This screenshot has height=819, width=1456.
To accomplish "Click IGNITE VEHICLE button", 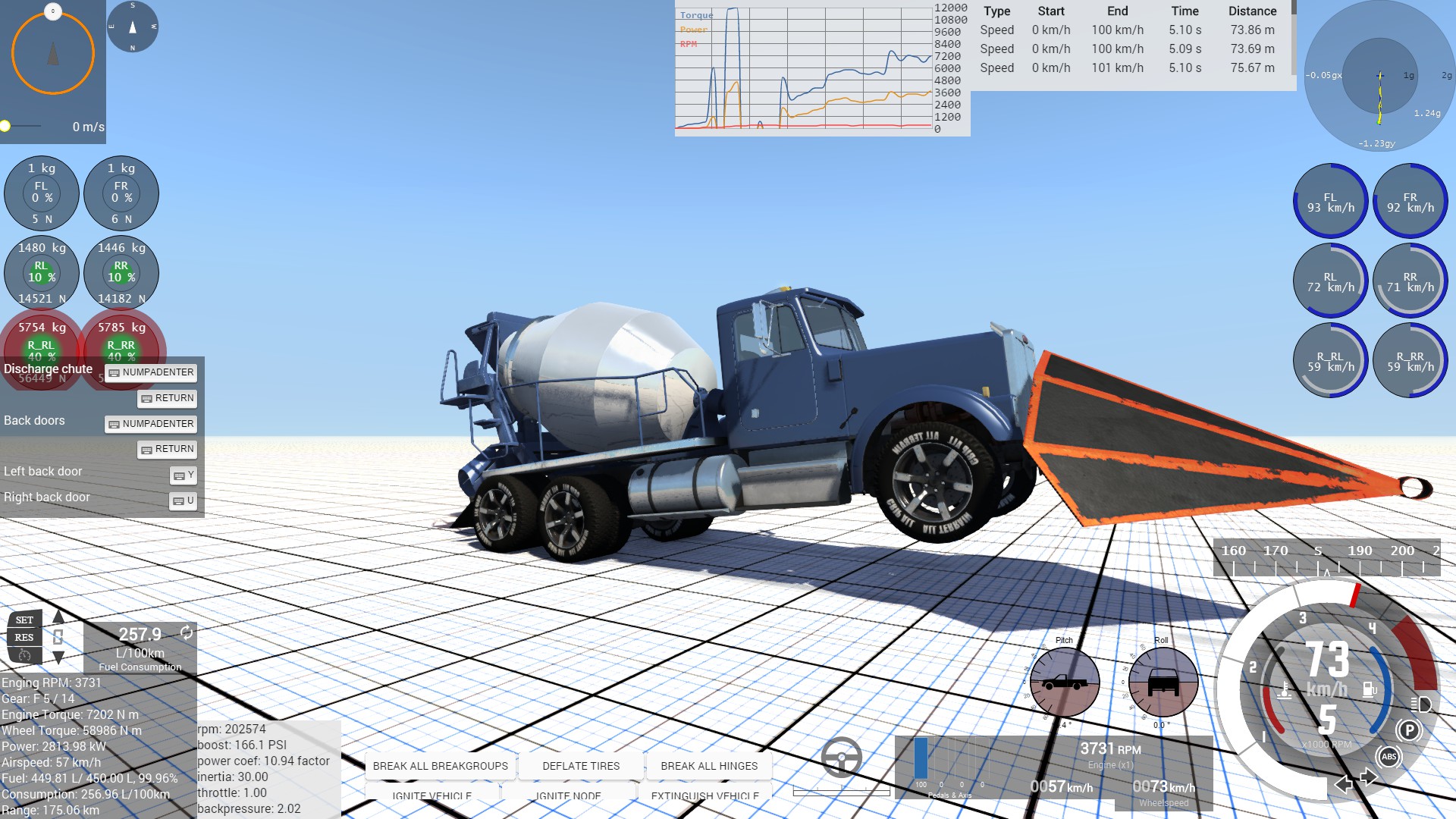I will pos(431,795).
